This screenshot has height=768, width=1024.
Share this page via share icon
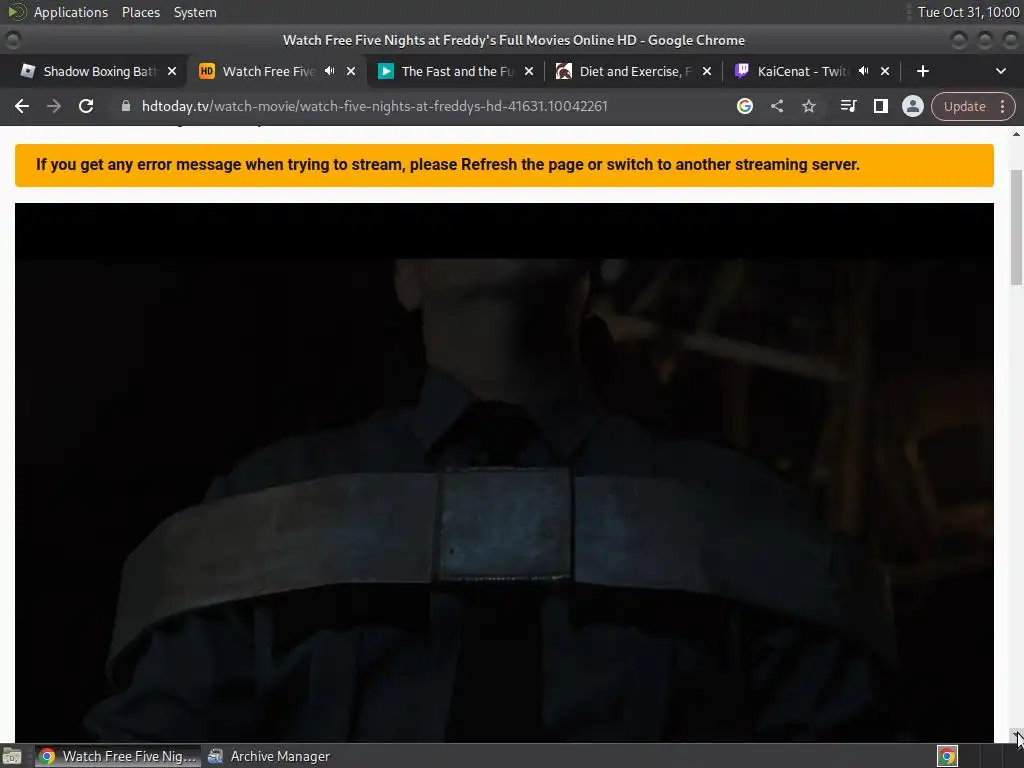[776, 106]
